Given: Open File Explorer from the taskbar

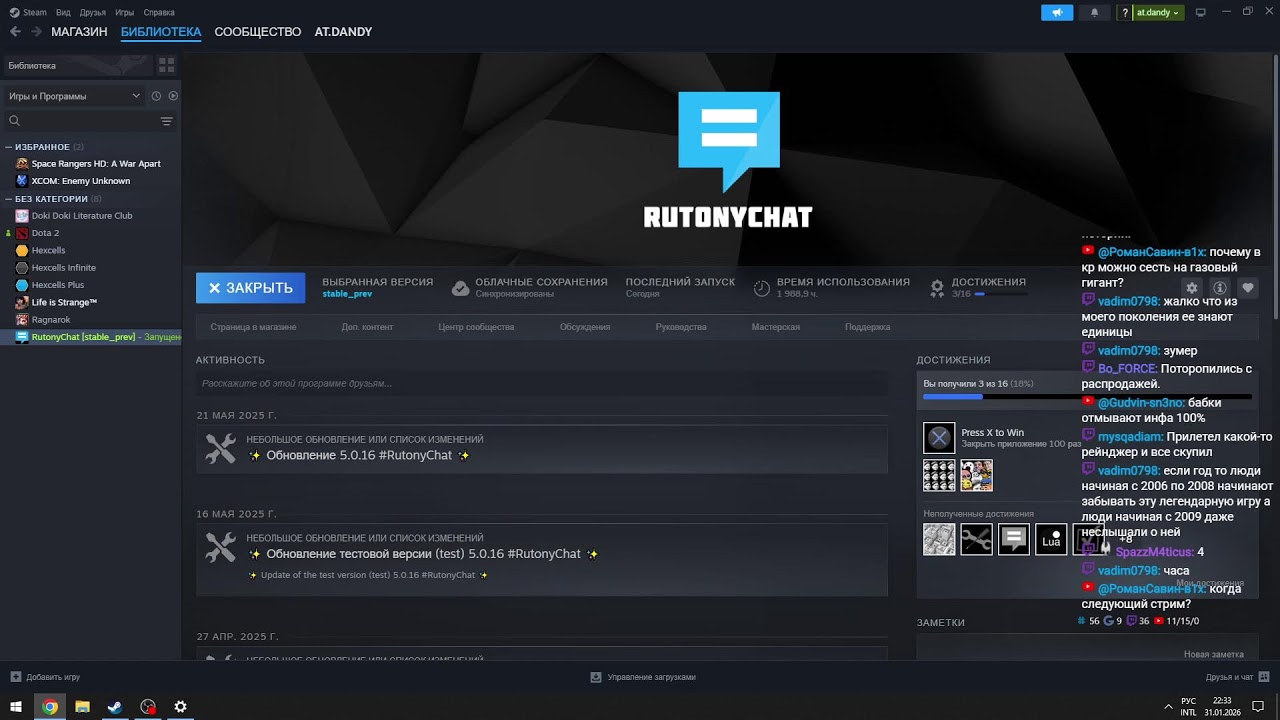Looking at the screenshot, I should coord(83,706).
